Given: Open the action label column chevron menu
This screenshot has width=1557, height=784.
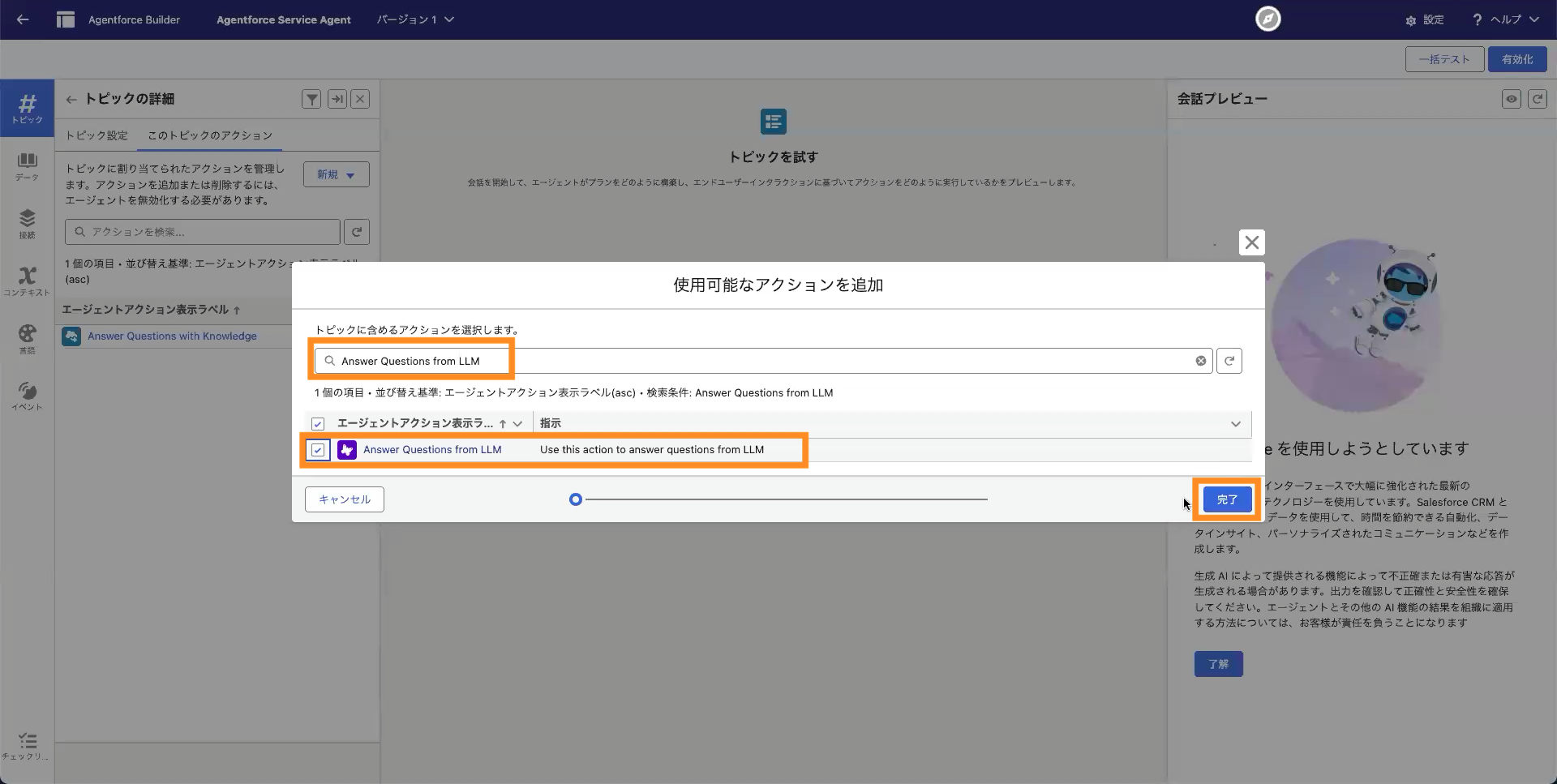Looking at the screenshot, I should (x=517, y=424).
